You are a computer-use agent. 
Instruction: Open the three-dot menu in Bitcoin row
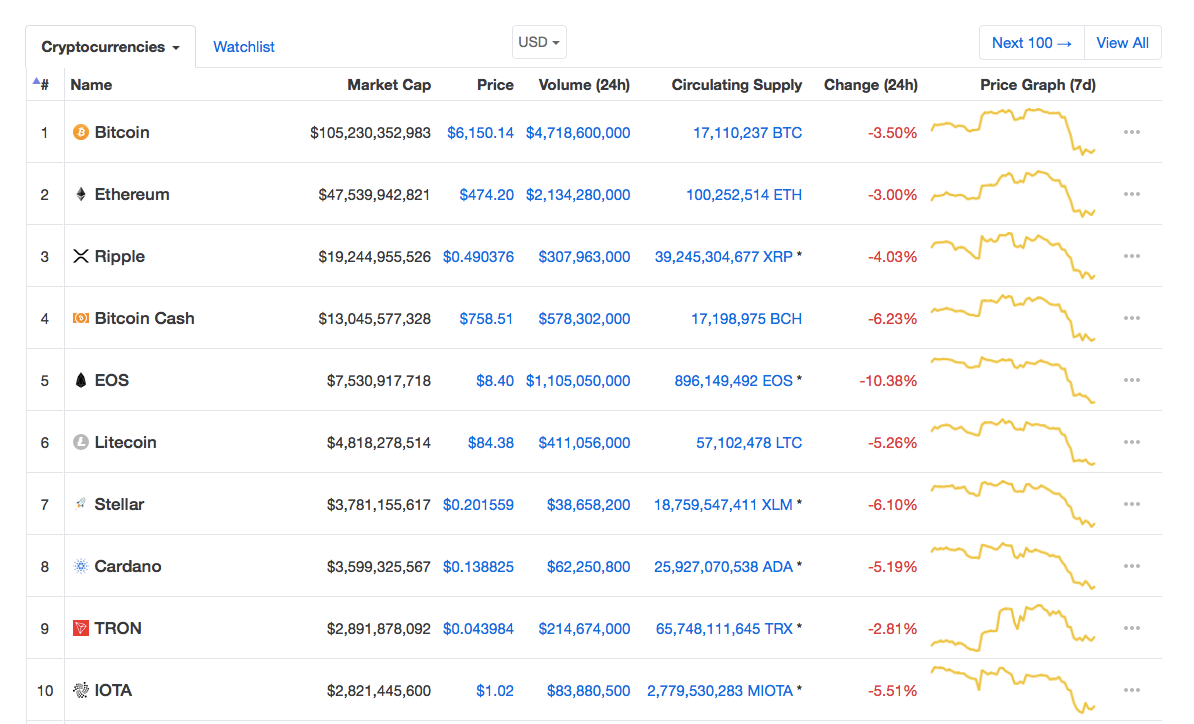[x=1132, y=132]
